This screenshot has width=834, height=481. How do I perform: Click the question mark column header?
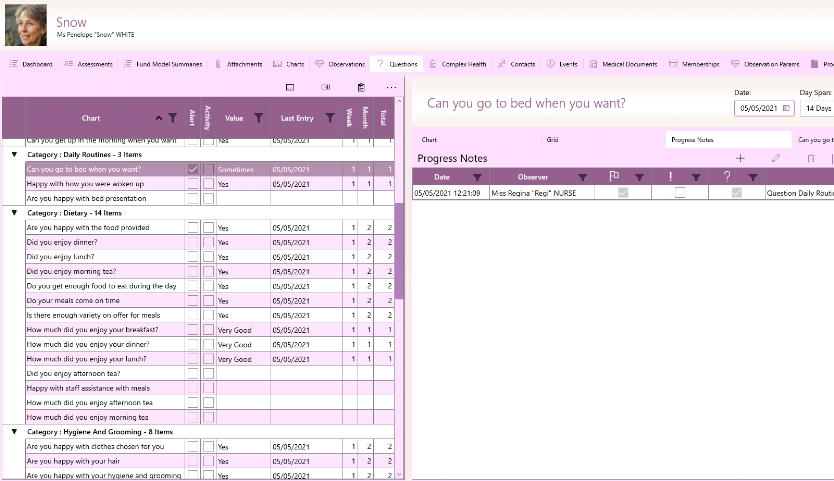click(727, 177)
